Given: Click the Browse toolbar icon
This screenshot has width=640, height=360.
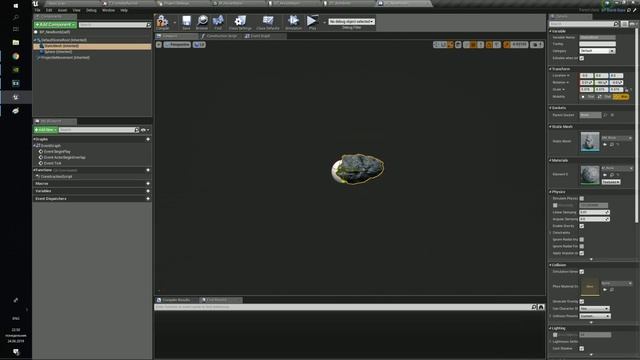Looking at the screenshot, I should tap(202, 22).
